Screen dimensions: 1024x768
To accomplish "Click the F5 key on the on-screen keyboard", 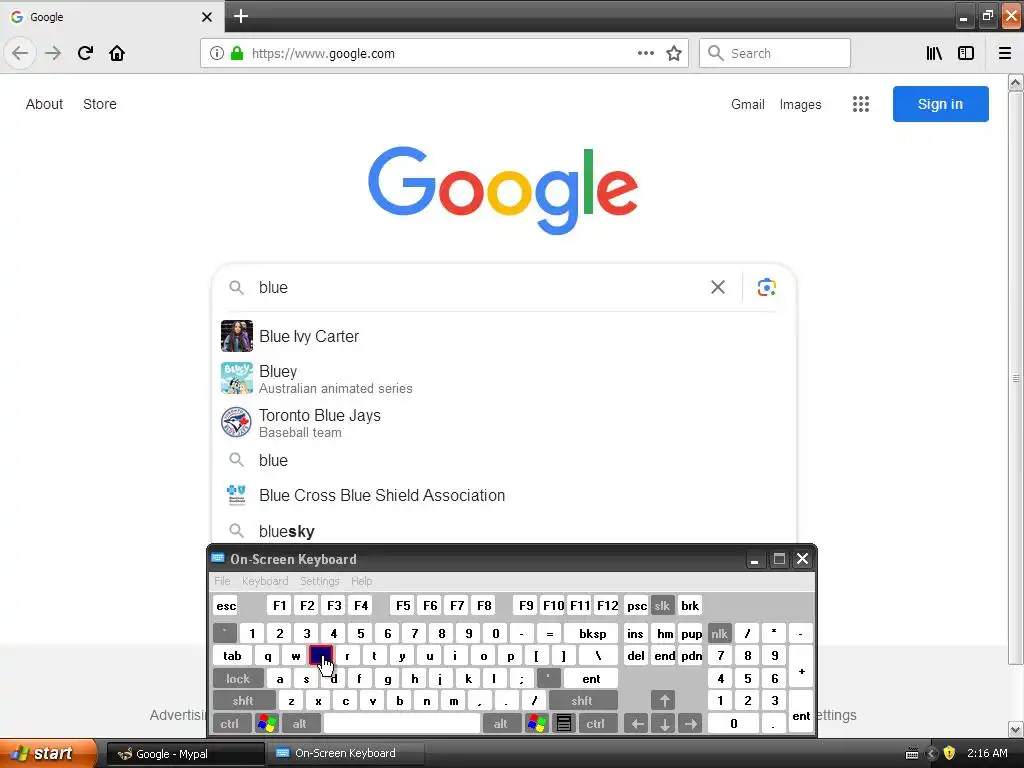I will point(403,605).
